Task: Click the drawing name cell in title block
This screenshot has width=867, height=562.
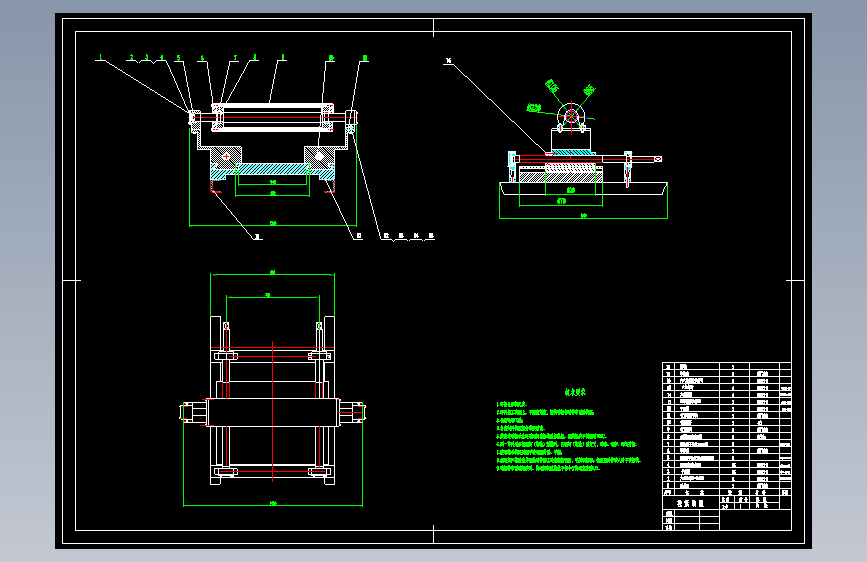Action: coord(691,503)
